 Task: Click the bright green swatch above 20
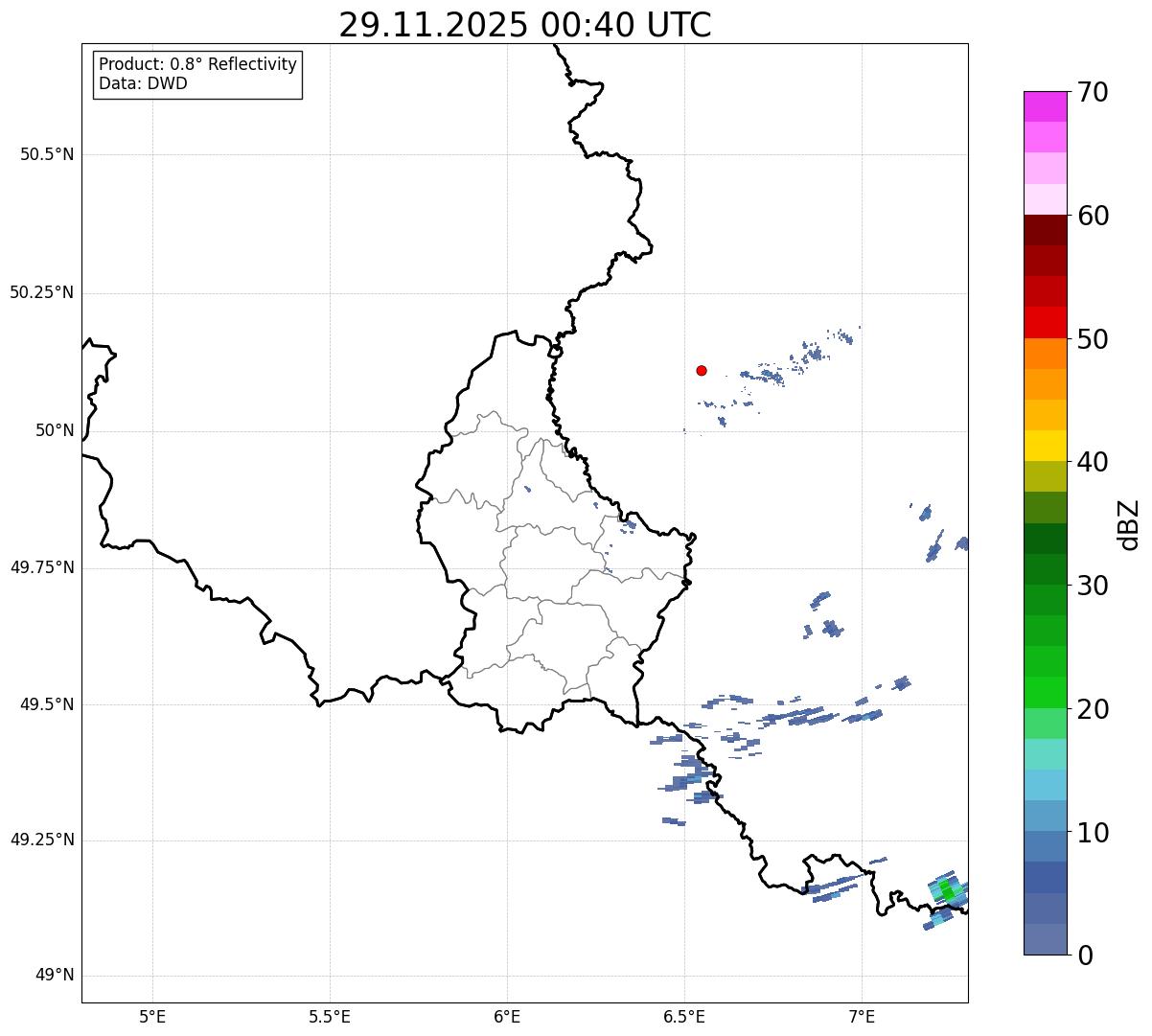click(1046, 693)
